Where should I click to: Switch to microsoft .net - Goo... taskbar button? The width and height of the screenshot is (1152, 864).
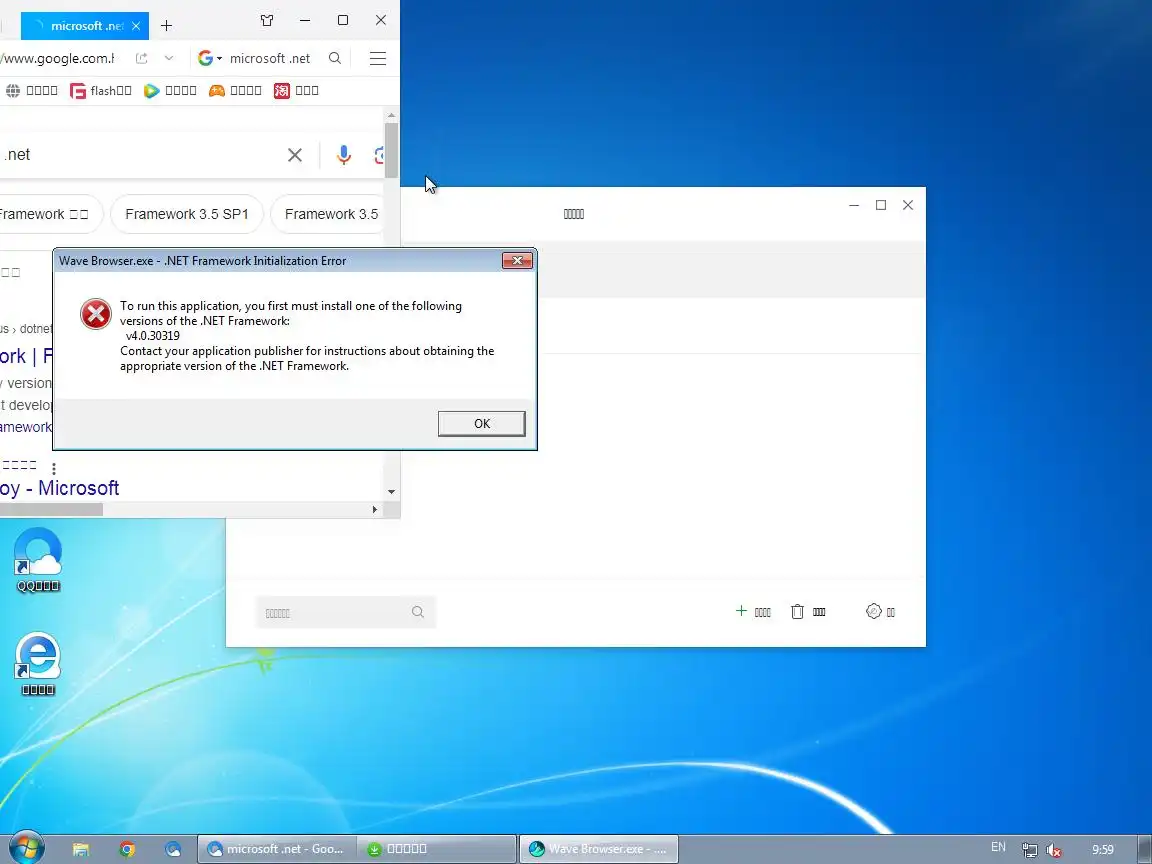coord(277,849)
